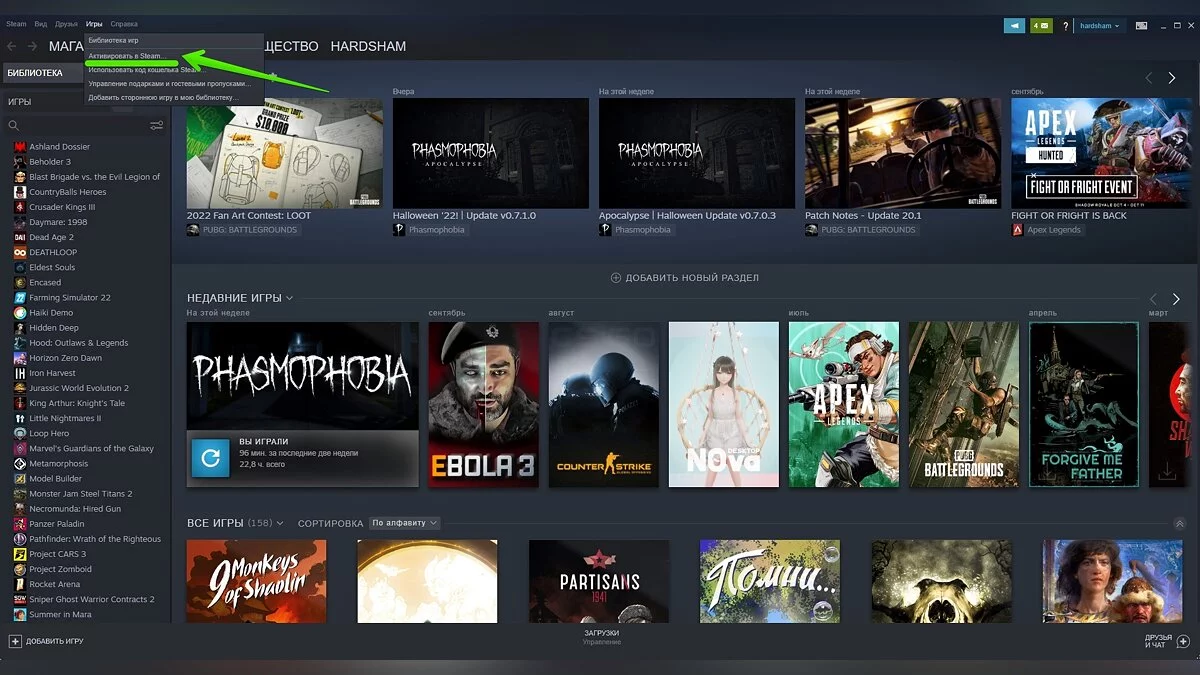Select Активировать в Steam menu entry
Screen dimensions: 1200x675
[x=127, y=56]
